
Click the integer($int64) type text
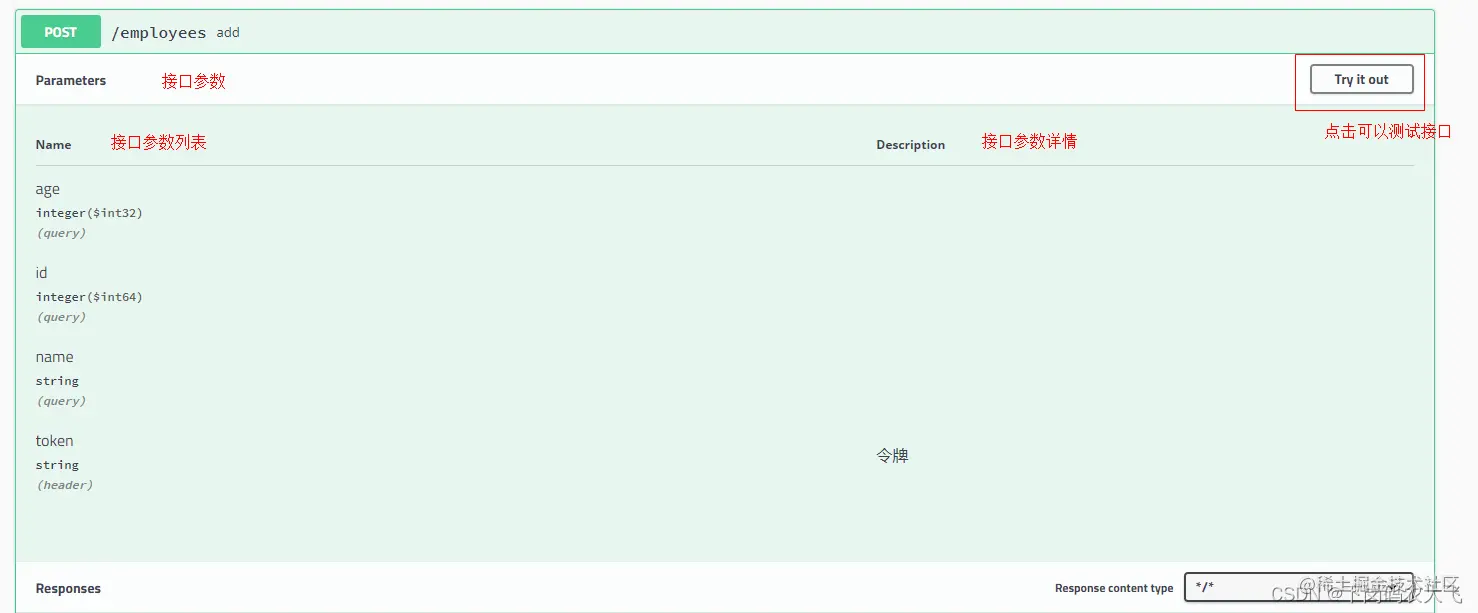[89, 297]
